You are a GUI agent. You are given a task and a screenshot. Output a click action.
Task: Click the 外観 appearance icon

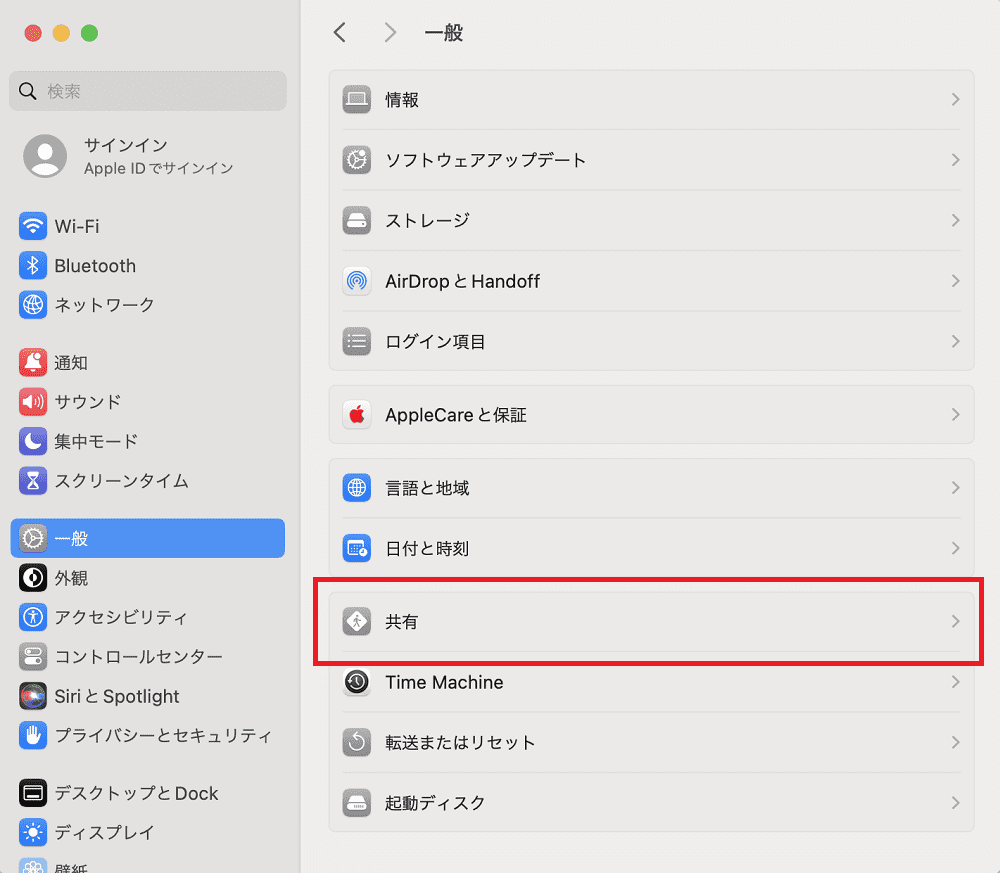(x=33, y=578)
